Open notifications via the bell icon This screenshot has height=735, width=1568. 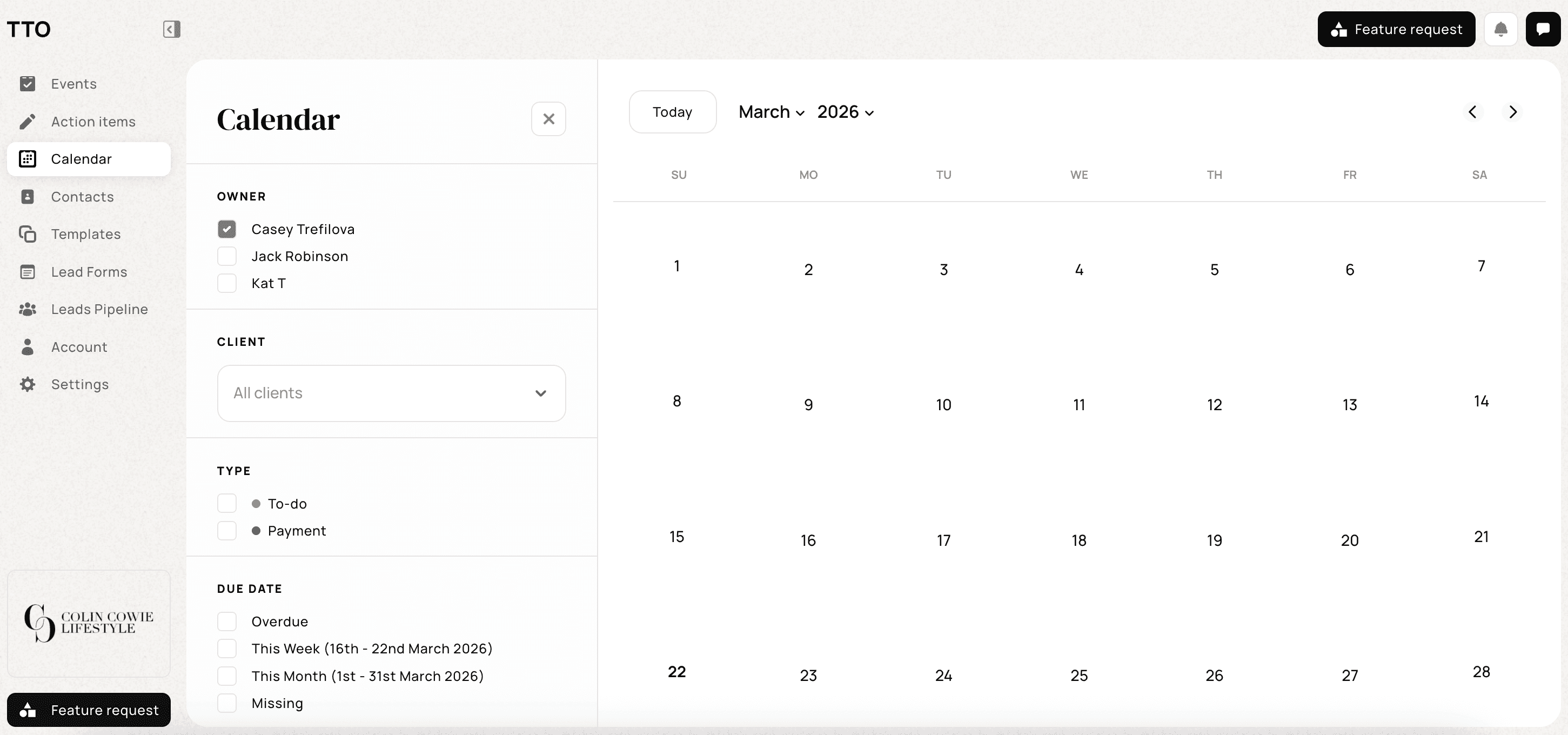pyautogui.click(x=1500, y=29)
